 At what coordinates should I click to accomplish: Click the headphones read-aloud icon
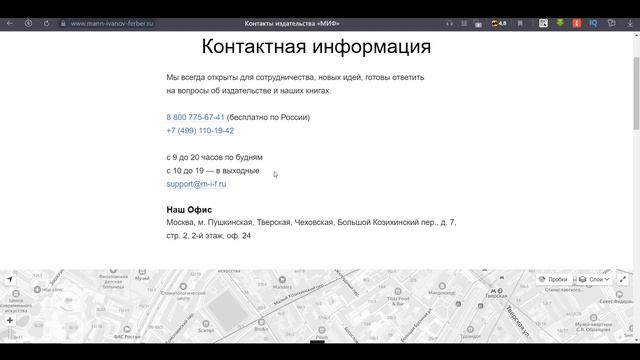coord(449,23)
